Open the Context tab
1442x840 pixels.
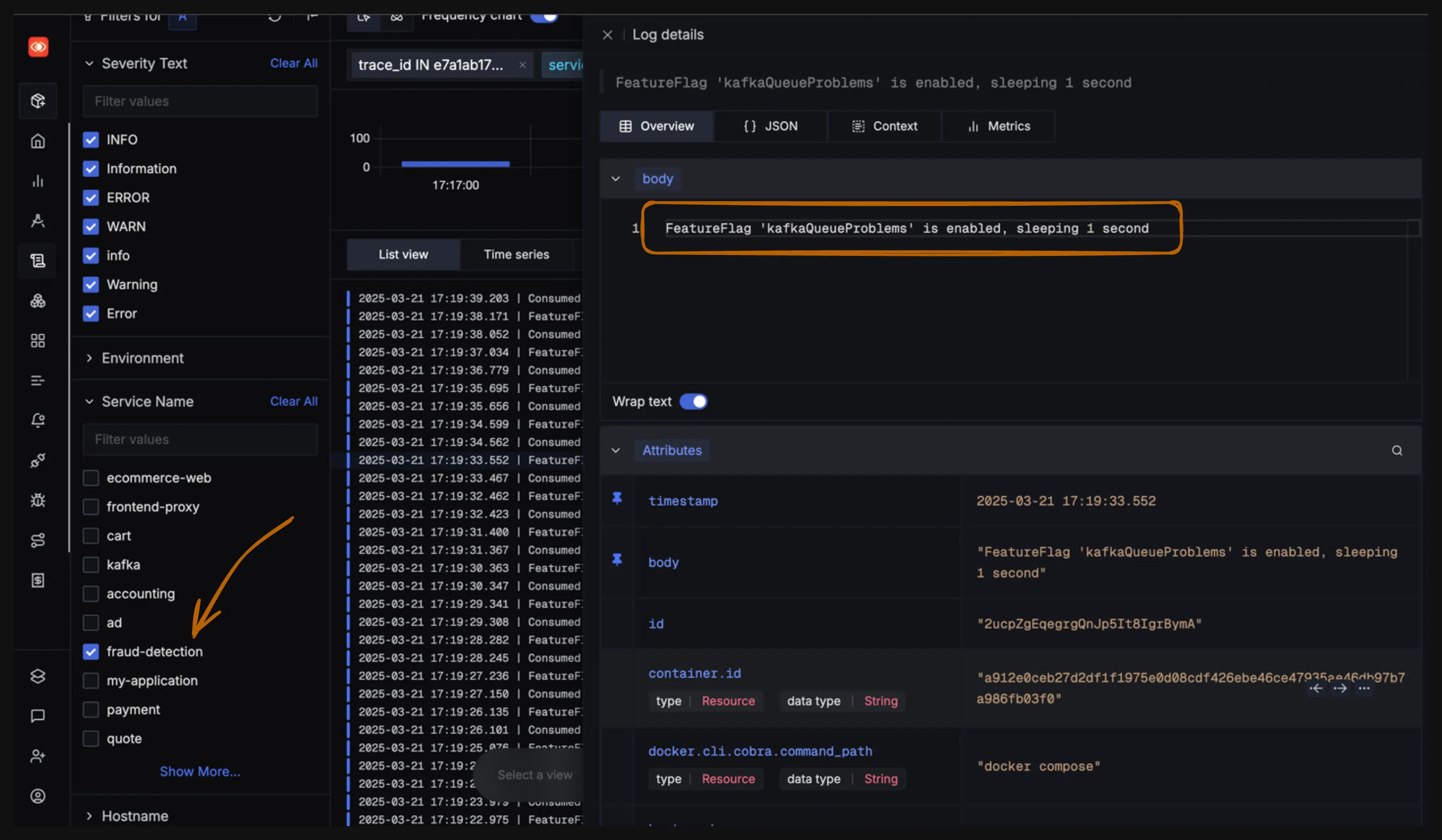tap(884, 126)
